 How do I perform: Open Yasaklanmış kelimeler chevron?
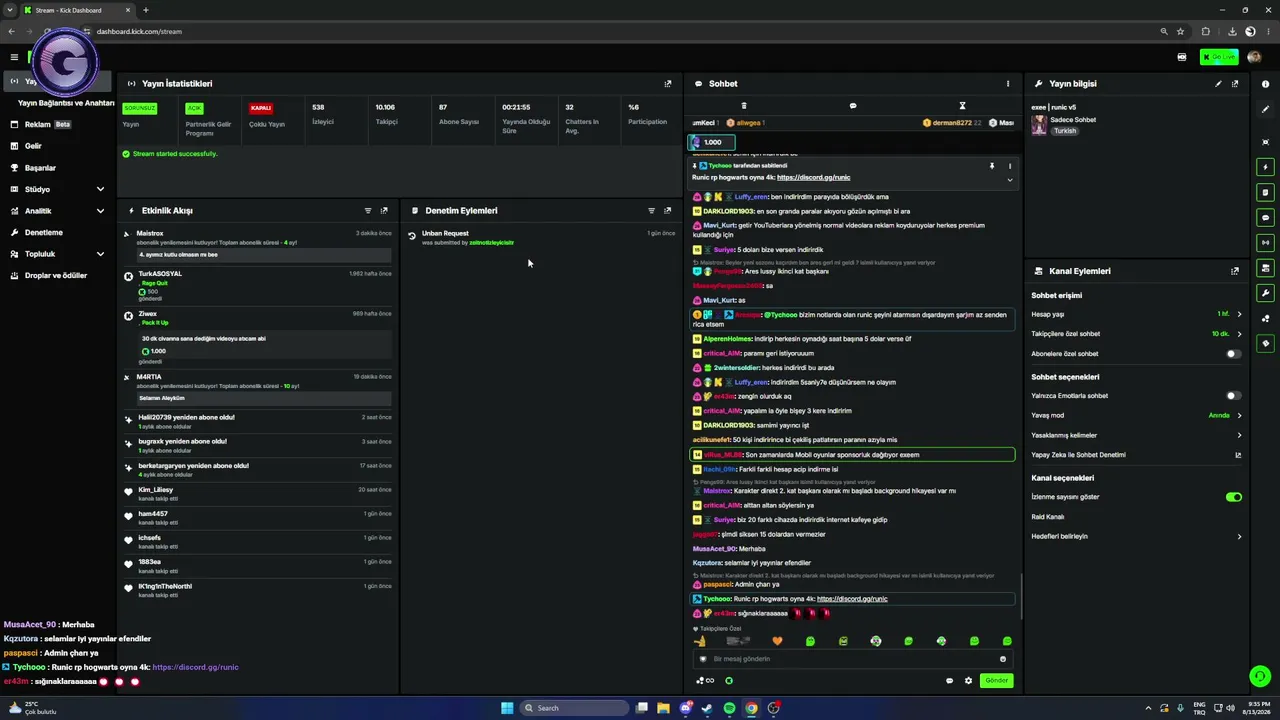(1239, 435)
